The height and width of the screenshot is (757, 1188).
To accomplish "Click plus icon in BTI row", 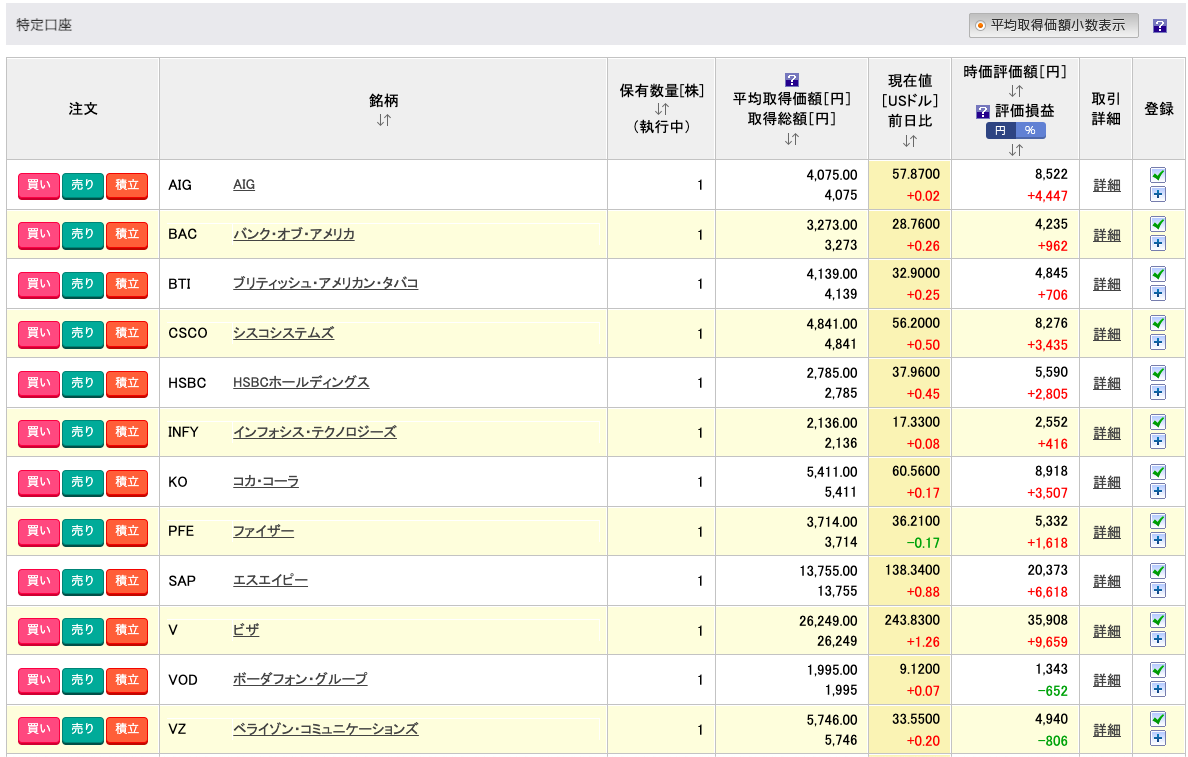I will point(1158,293).
